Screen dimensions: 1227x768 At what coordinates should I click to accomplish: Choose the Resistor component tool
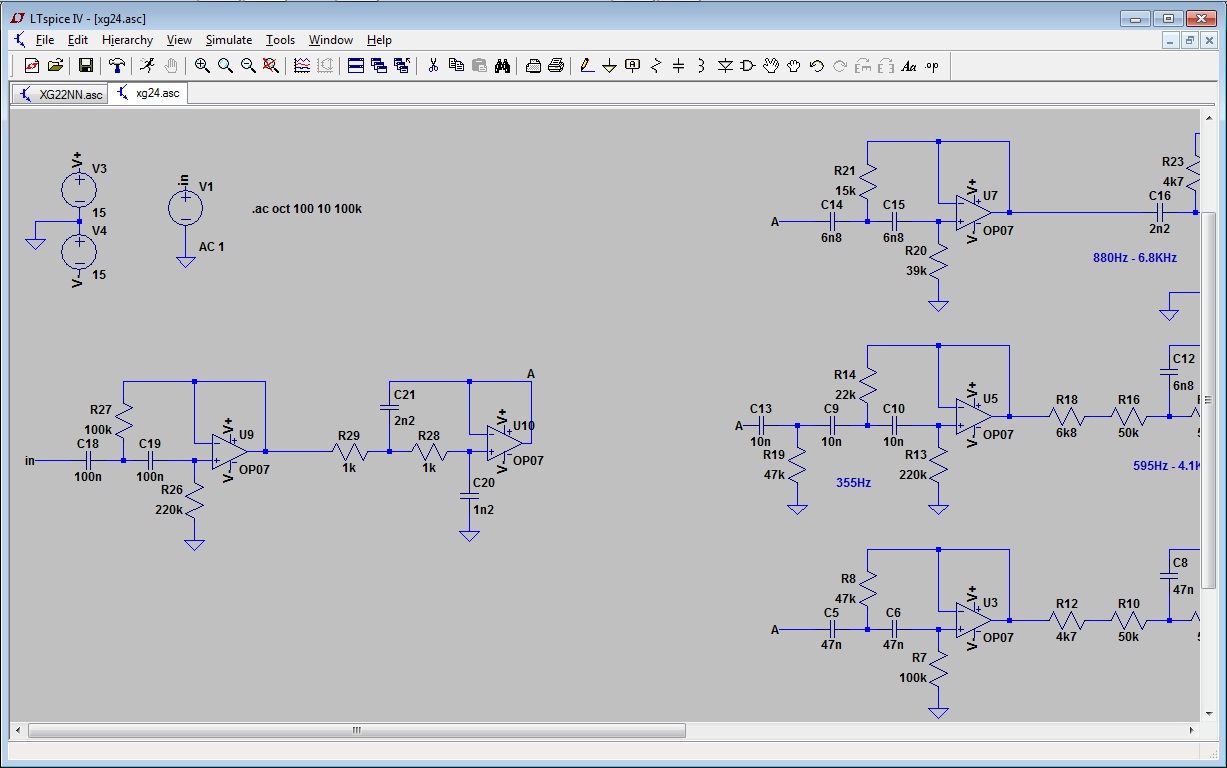coord(656,66)
